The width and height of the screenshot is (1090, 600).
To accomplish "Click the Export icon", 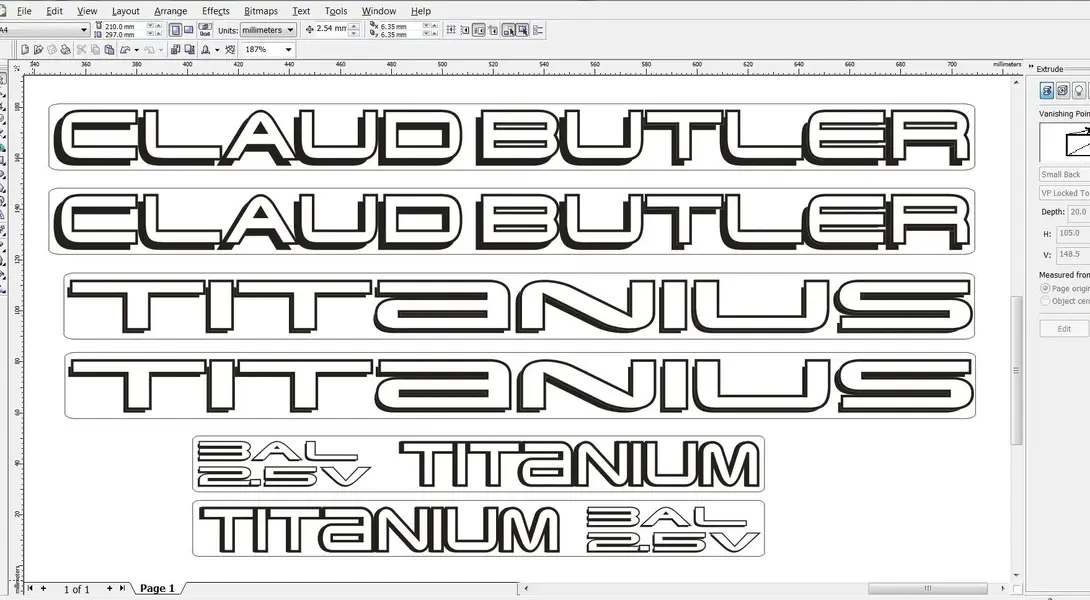I will pos(189,49).
